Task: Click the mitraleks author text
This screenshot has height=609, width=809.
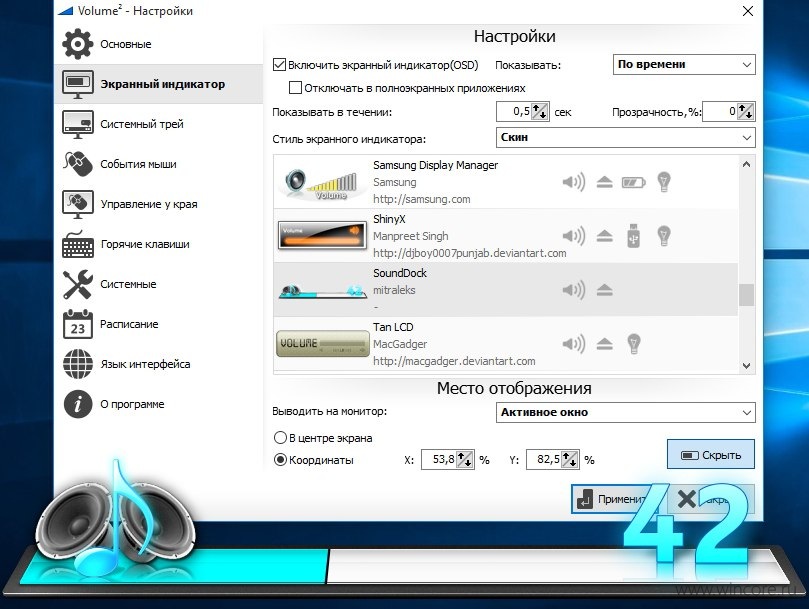Action: pyautogui.click(x=394, y=290)
